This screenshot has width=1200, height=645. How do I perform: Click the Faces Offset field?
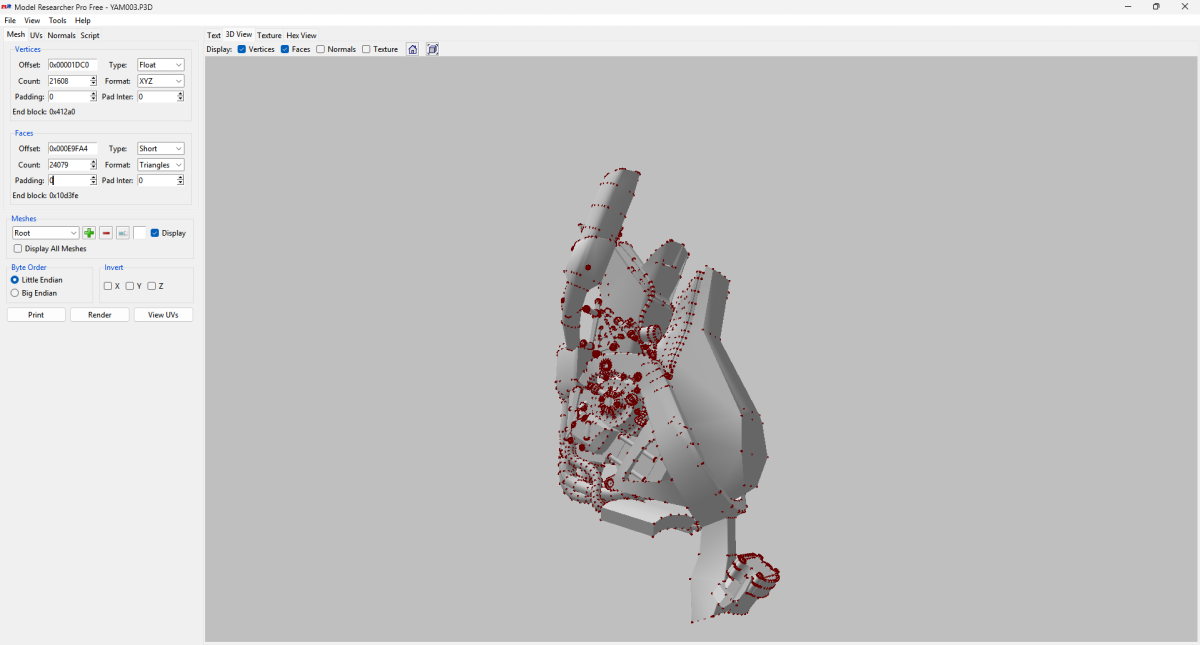click(72, 149)
